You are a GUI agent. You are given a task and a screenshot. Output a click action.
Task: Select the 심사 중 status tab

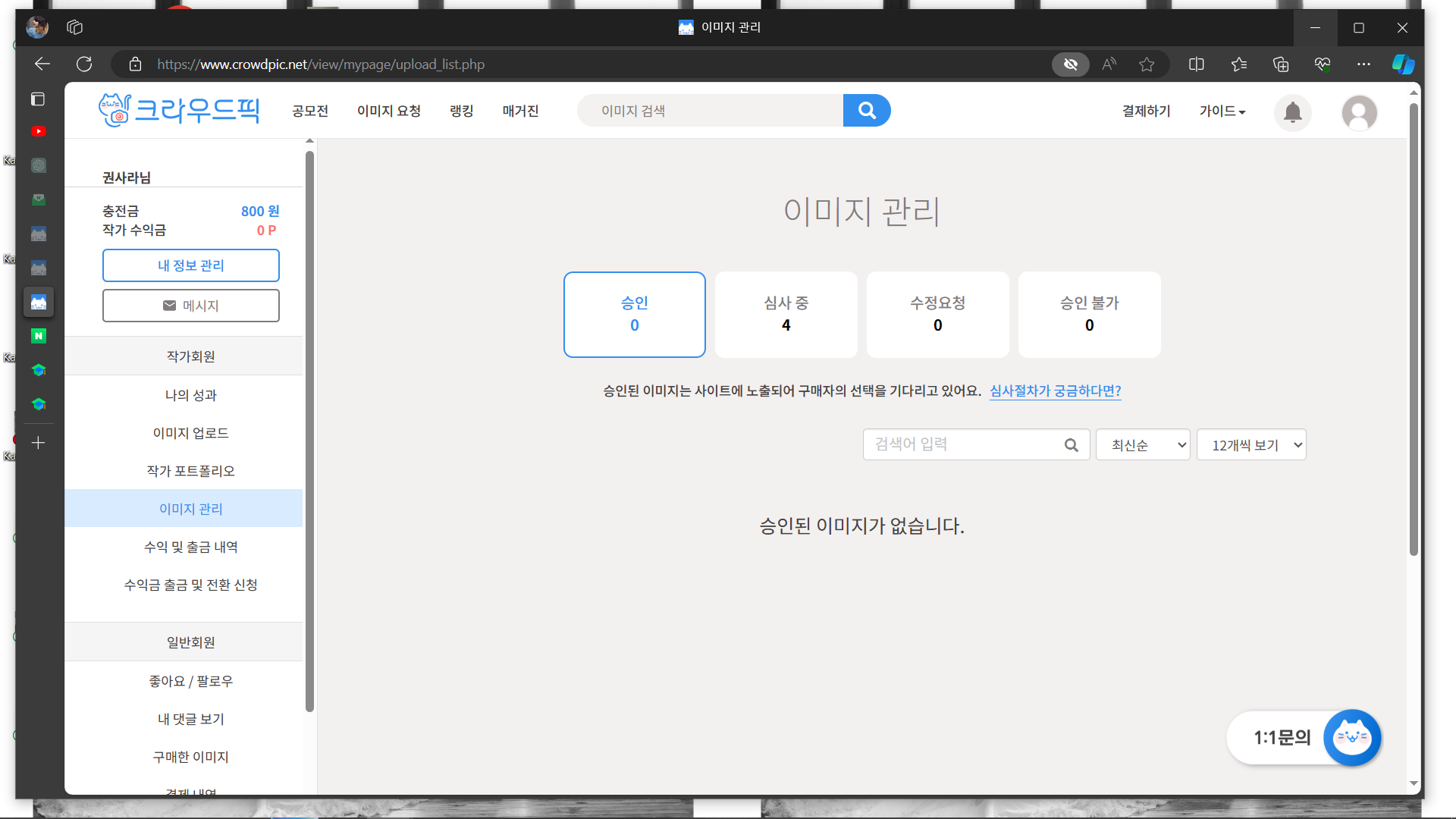point(786,314)
